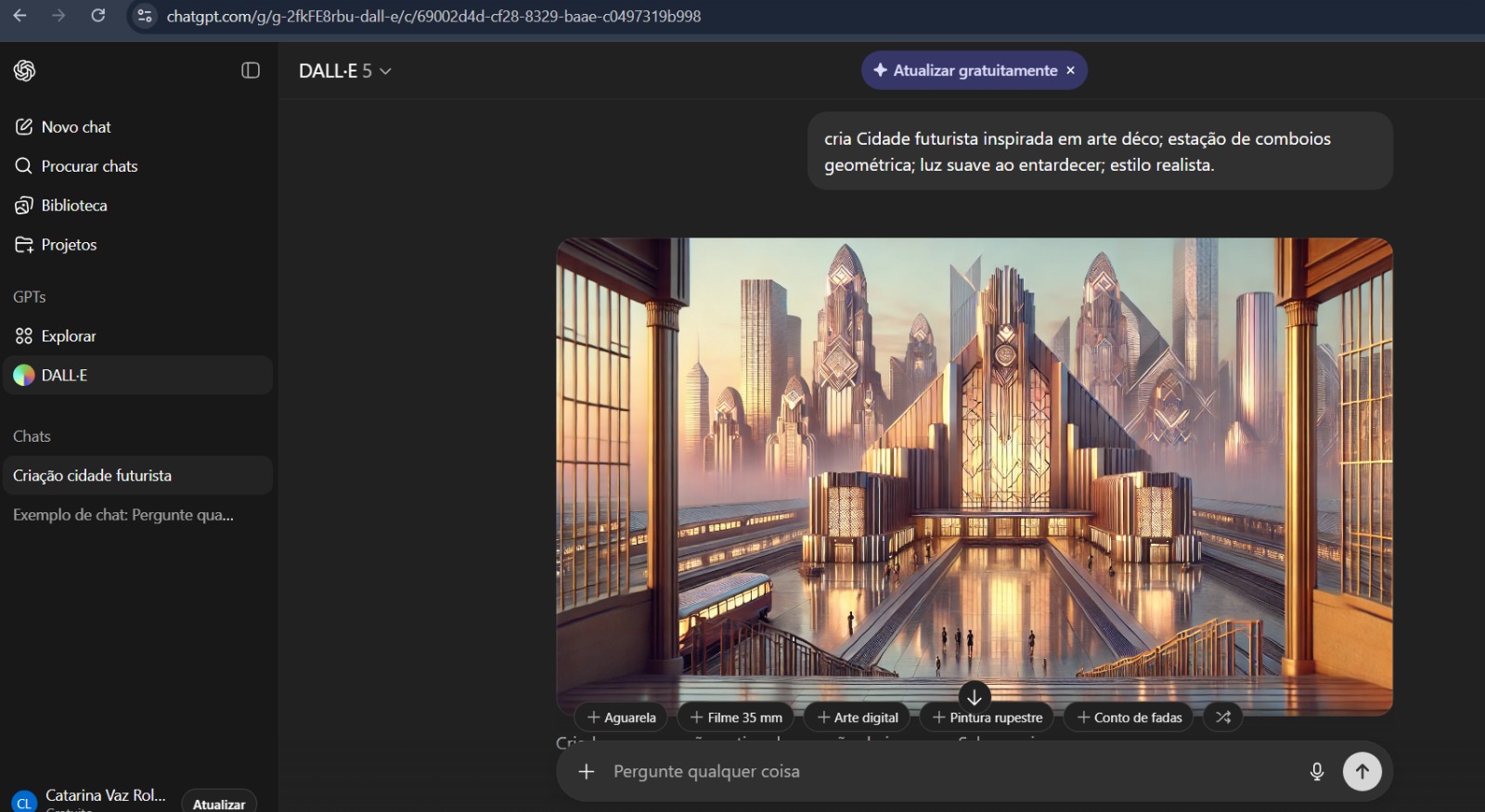The height and width of the screenshot is (812, 1485).
Task: Open the Biblioteca section
Action: pos(74,205)
